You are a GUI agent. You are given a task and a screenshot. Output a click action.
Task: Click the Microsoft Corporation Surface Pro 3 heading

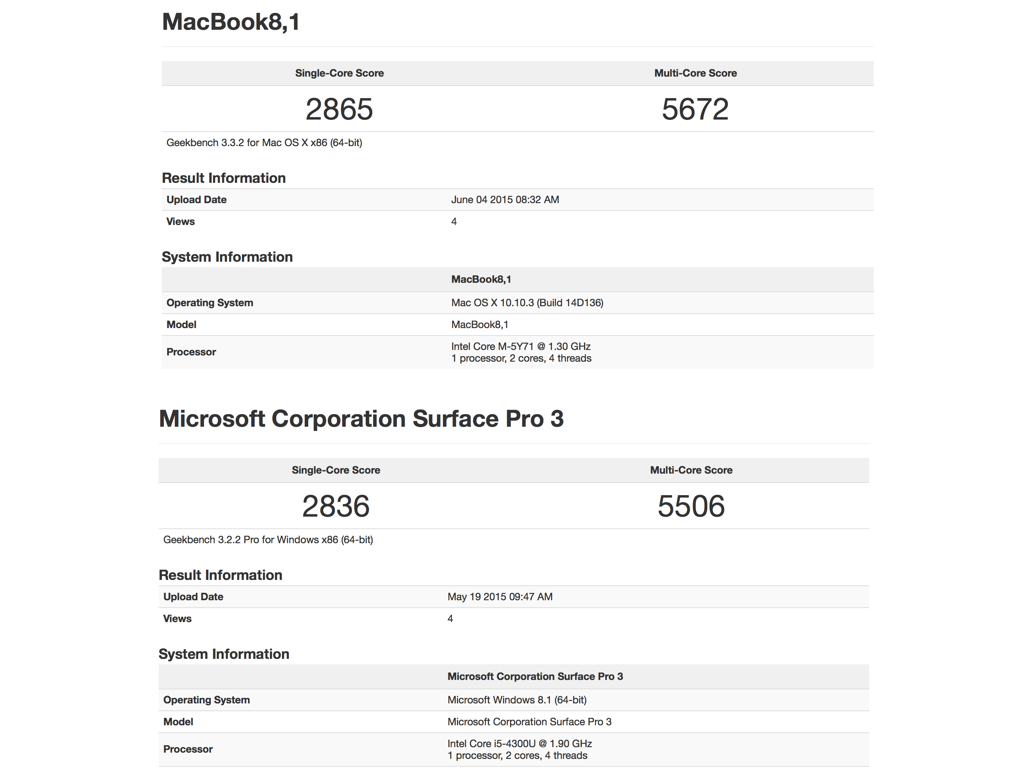pyautogui.click(x=361, y=419)
